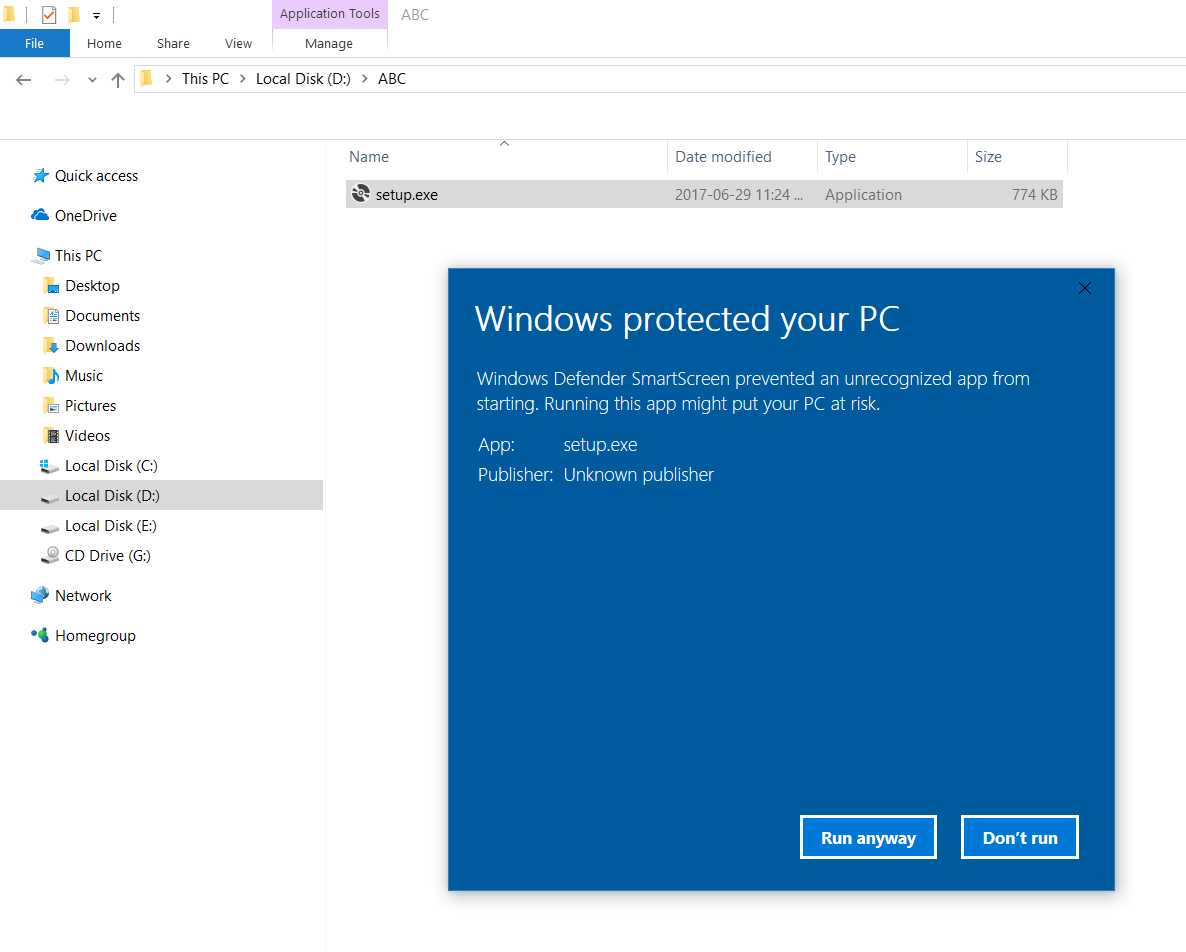Open Local Disk (C:) in sidebar
Screen dimensions: 1186x952
pos(110,466)
